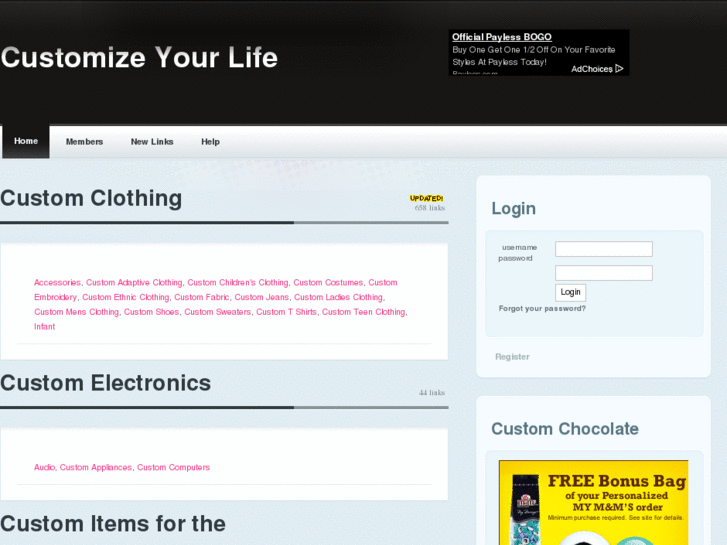Viewport: 727px width, 545px height.
Task: Click the UPDATED! badge near Custom Clothing
Action: (427, 198)
